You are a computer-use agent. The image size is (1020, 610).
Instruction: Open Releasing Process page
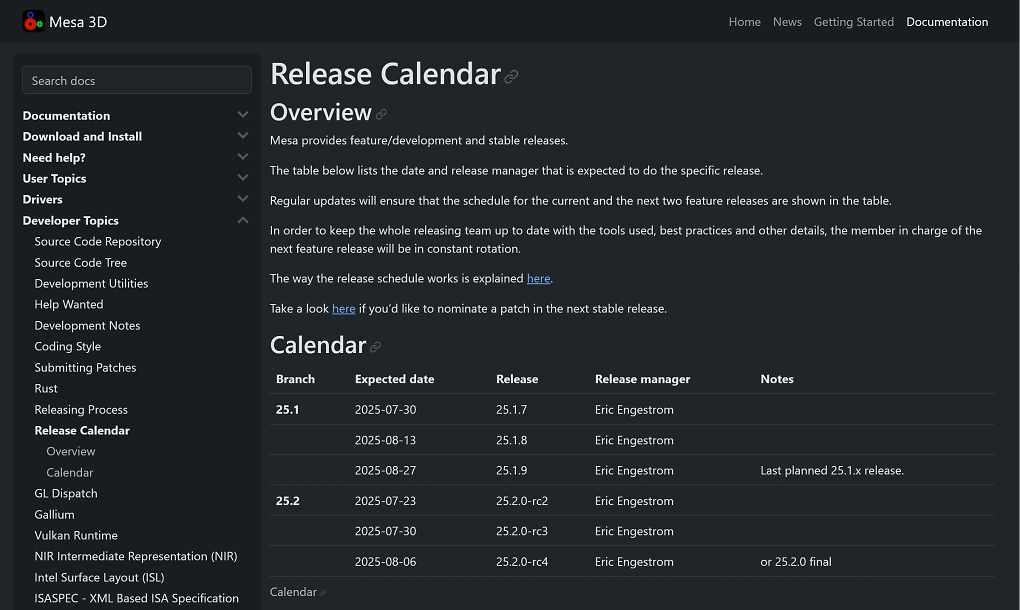(x=81, y=410)
